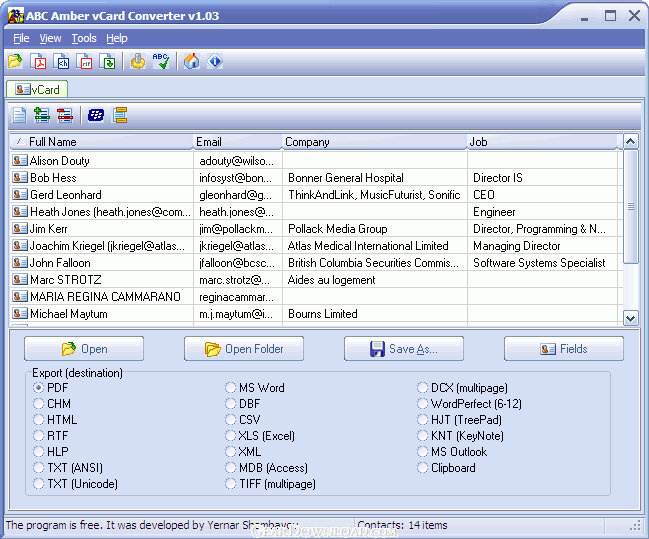Click the green plus add rows icon

coord(42,115)
